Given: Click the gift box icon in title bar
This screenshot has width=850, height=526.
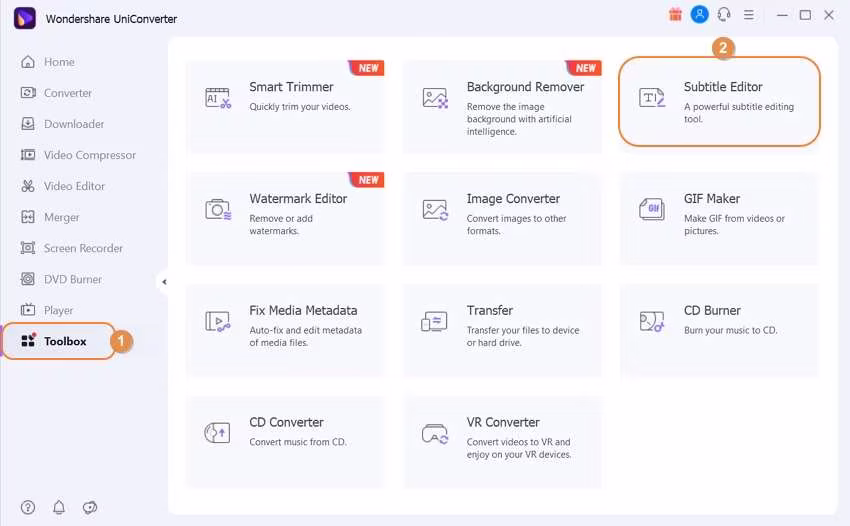Looking at the screenshot, I should (x=675, y=15).
